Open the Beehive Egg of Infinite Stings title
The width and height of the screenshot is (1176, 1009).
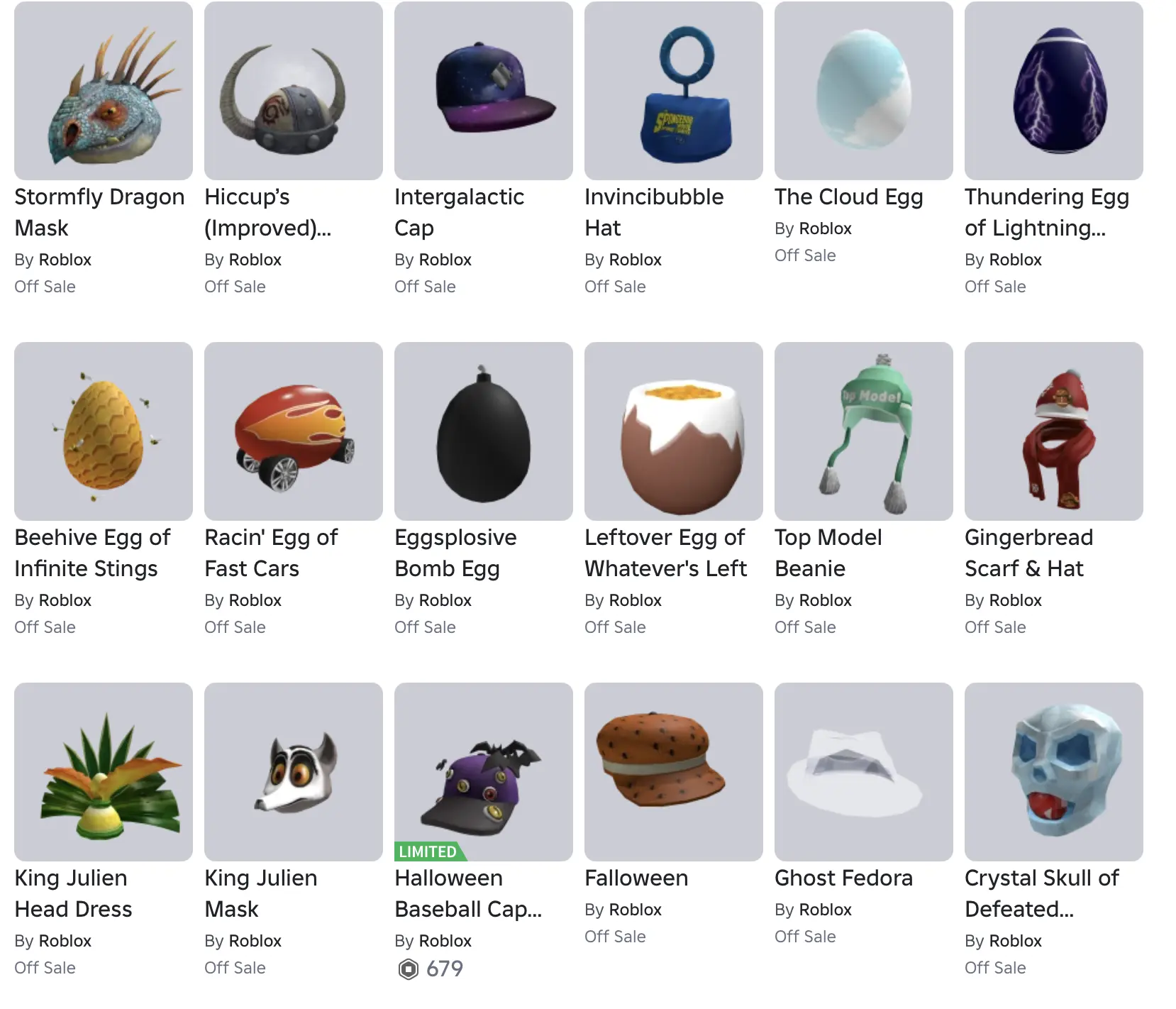click(x=93, y=553)
